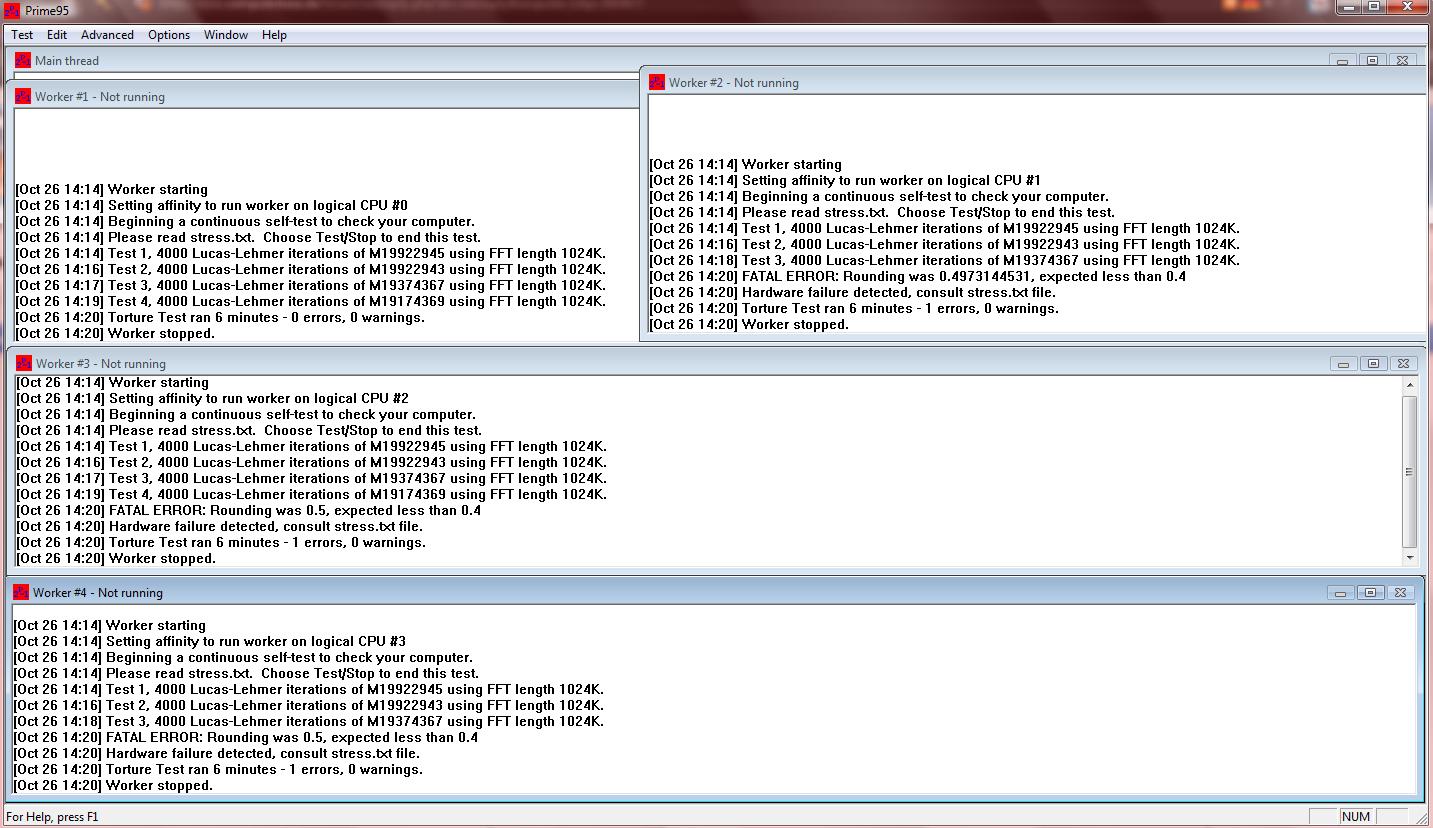Click the Main thread title text
The image size is (1433, 828).
pos(67,61)
